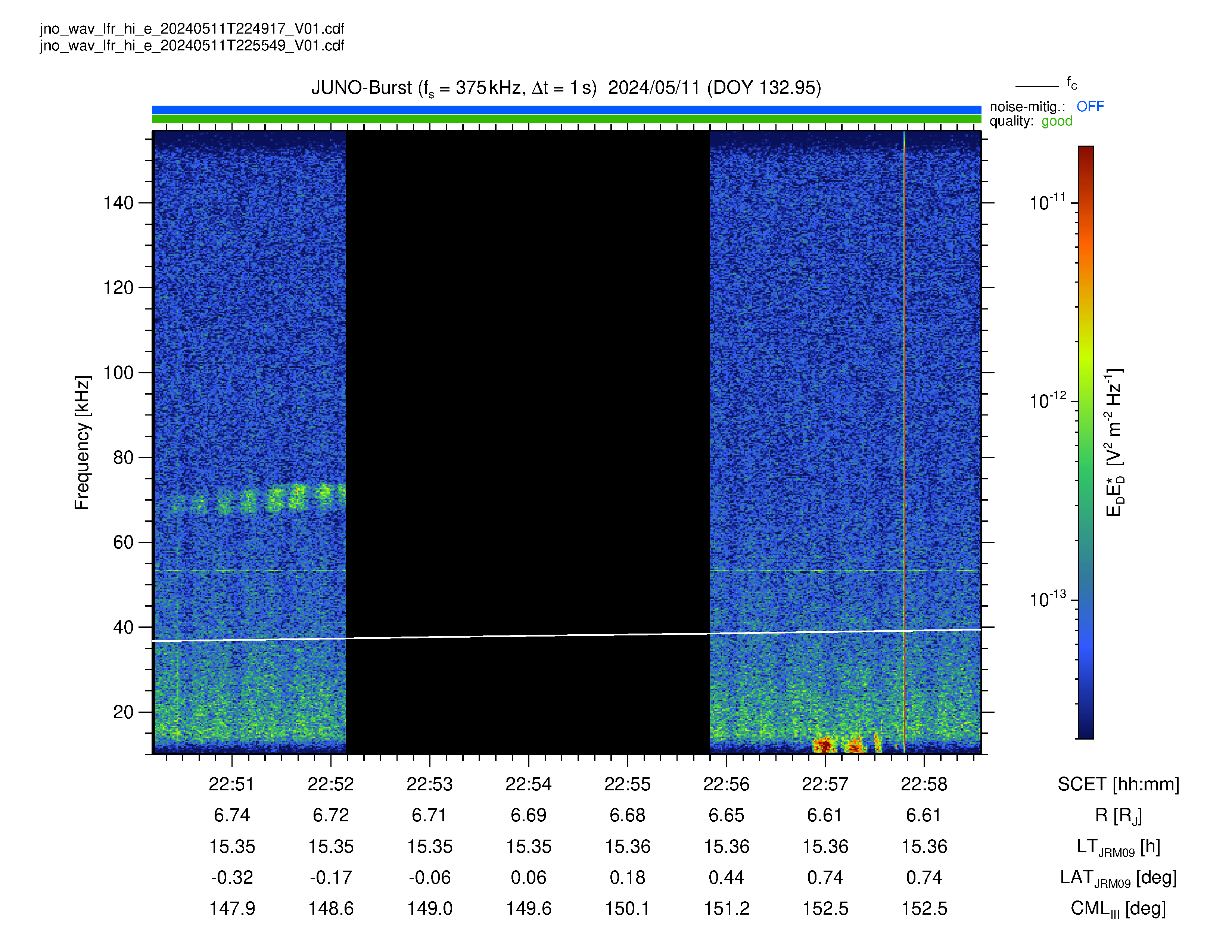Click the SCET [hh:mm] row label
Screen dimensions: 1232x952
[x=1118, y=784]
